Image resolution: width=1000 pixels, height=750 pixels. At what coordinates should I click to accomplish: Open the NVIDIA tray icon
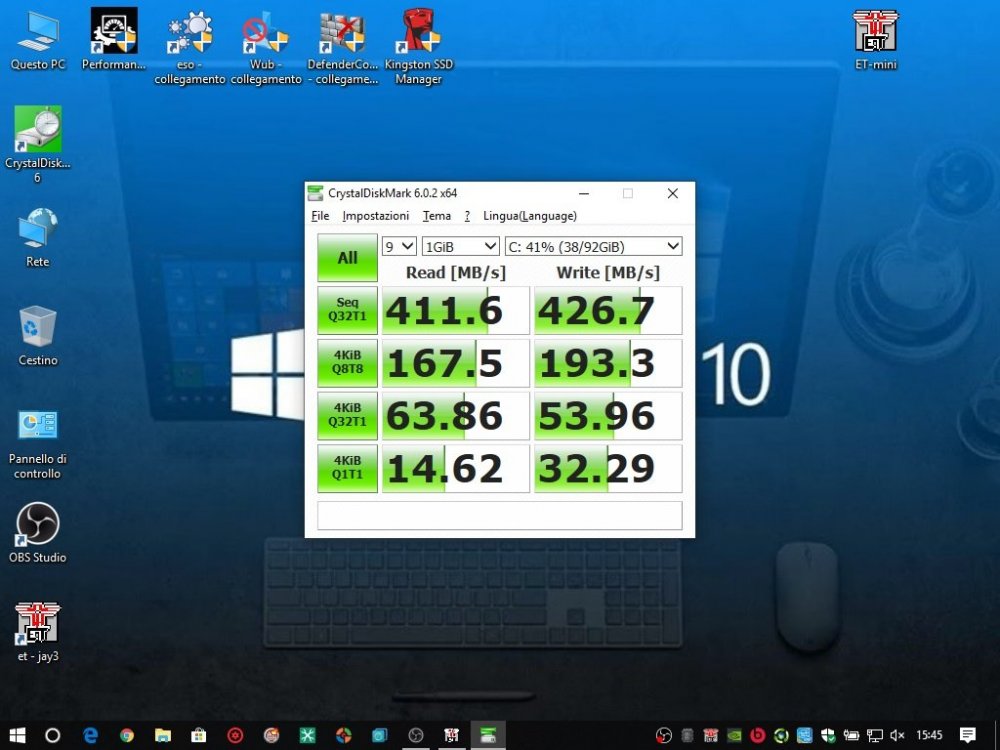point(734,735)
